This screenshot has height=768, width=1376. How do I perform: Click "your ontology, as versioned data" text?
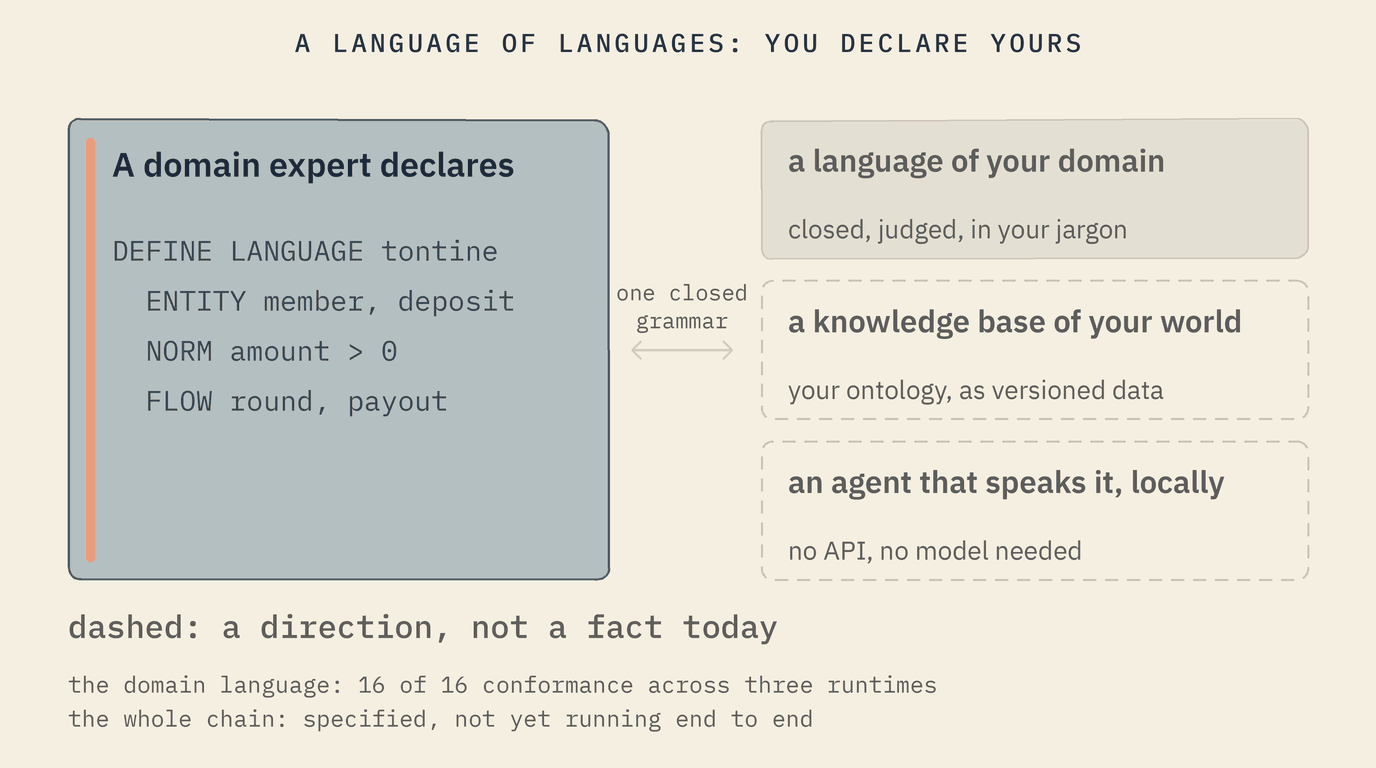tap(976, 390)
